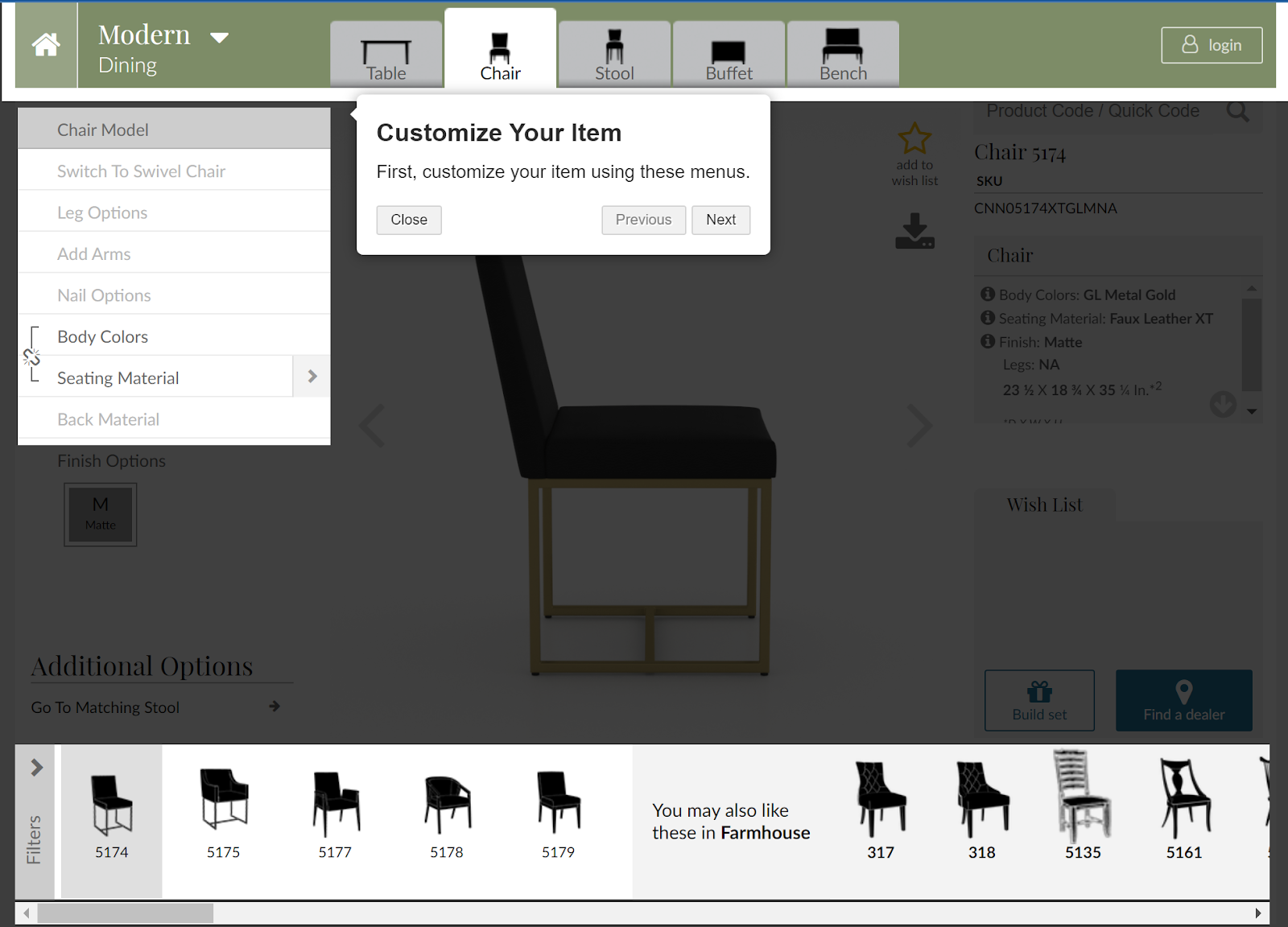Go to the home page icon

46,45
